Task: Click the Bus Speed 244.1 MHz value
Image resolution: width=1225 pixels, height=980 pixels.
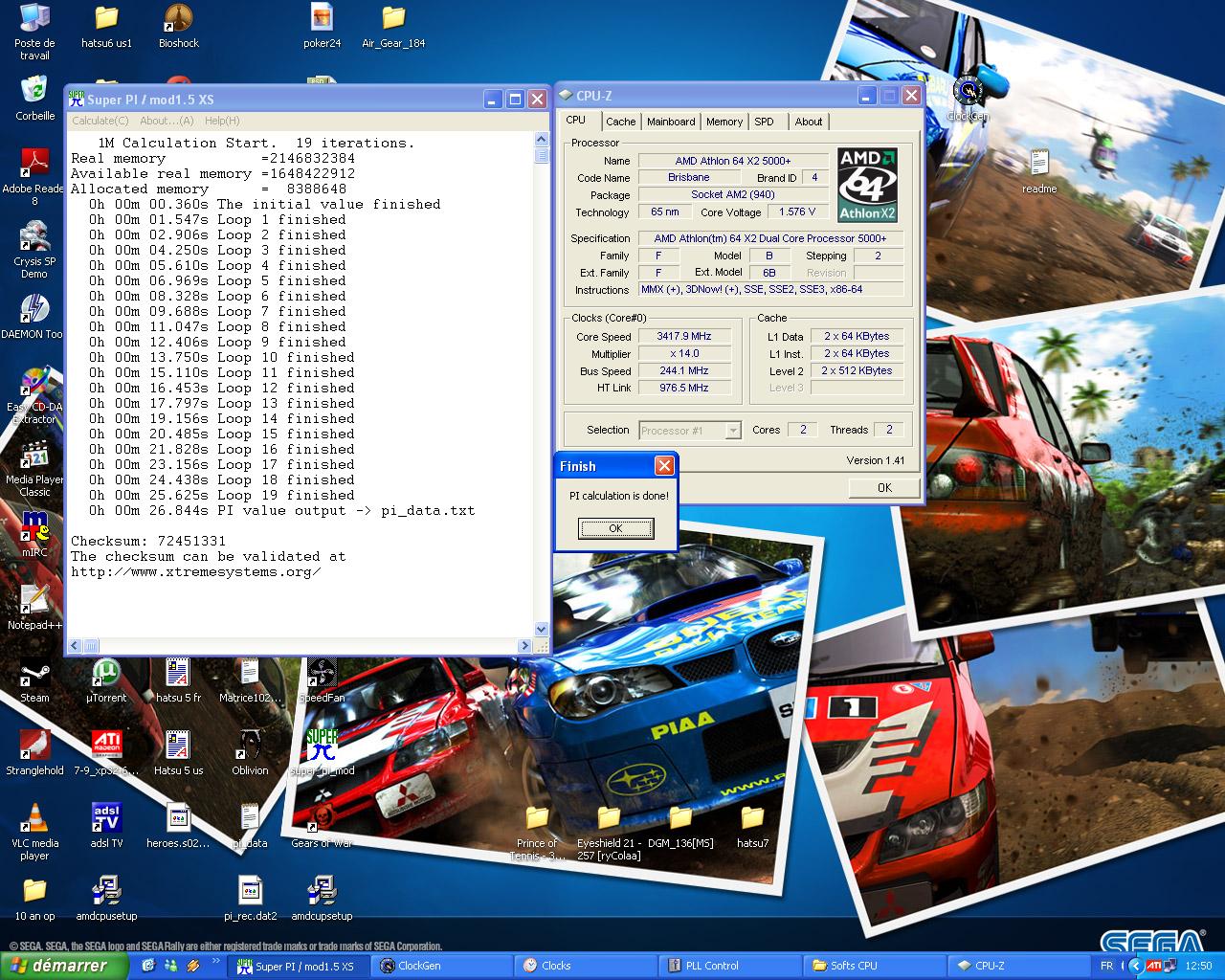Action: click(x=684, y=370)
